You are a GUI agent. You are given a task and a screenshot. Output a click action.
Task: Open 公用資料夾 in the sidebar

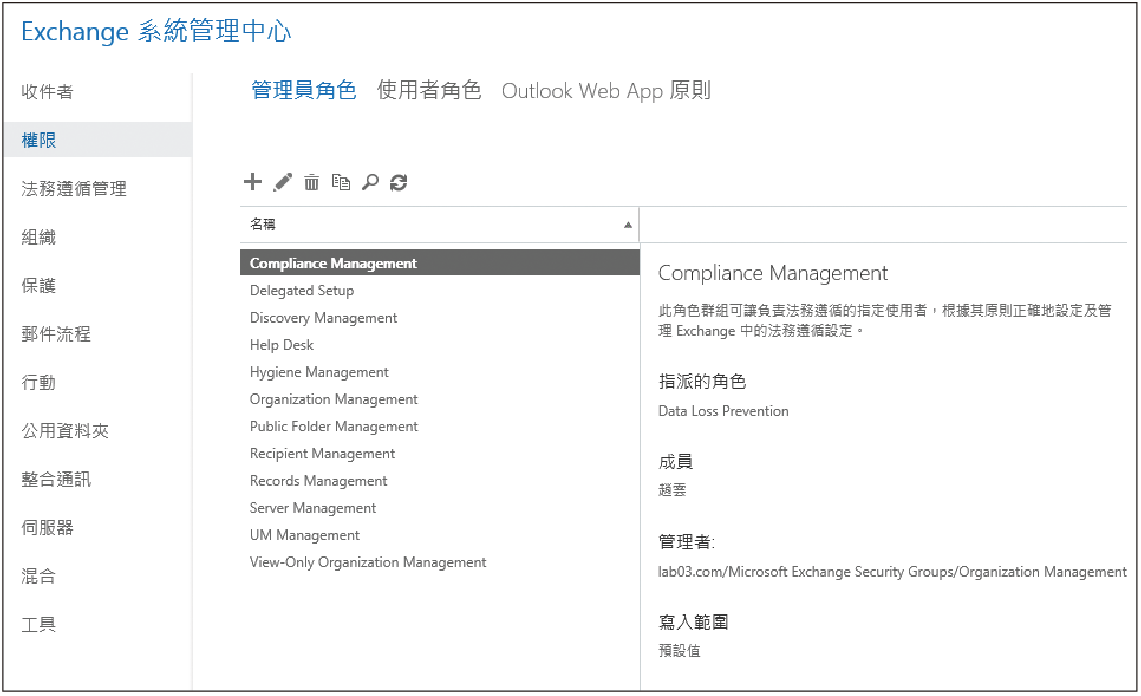coord(65,431)
